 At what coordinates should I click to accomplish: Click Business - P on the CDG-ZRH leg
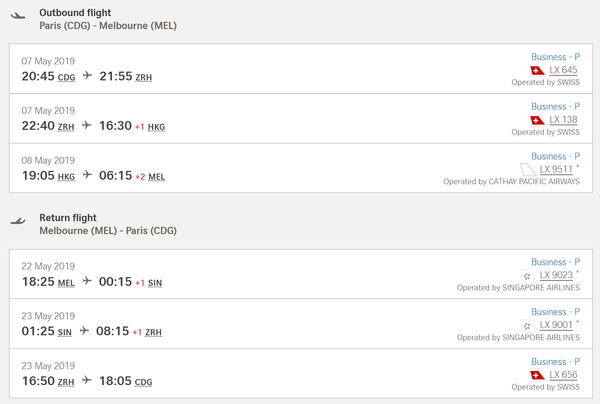(556, 57)
